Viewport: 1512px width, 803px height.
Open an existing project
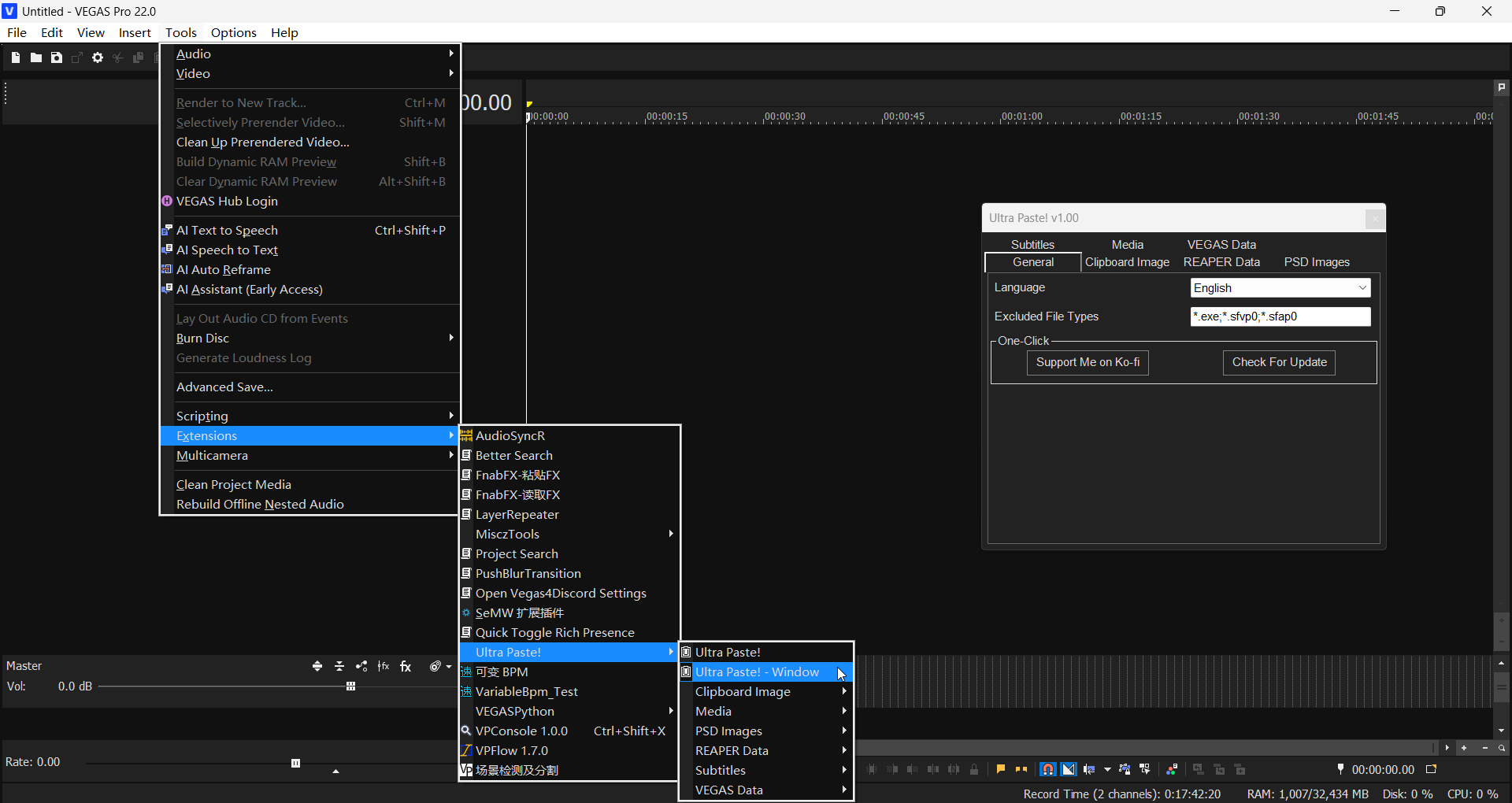(x=35, y=57)
